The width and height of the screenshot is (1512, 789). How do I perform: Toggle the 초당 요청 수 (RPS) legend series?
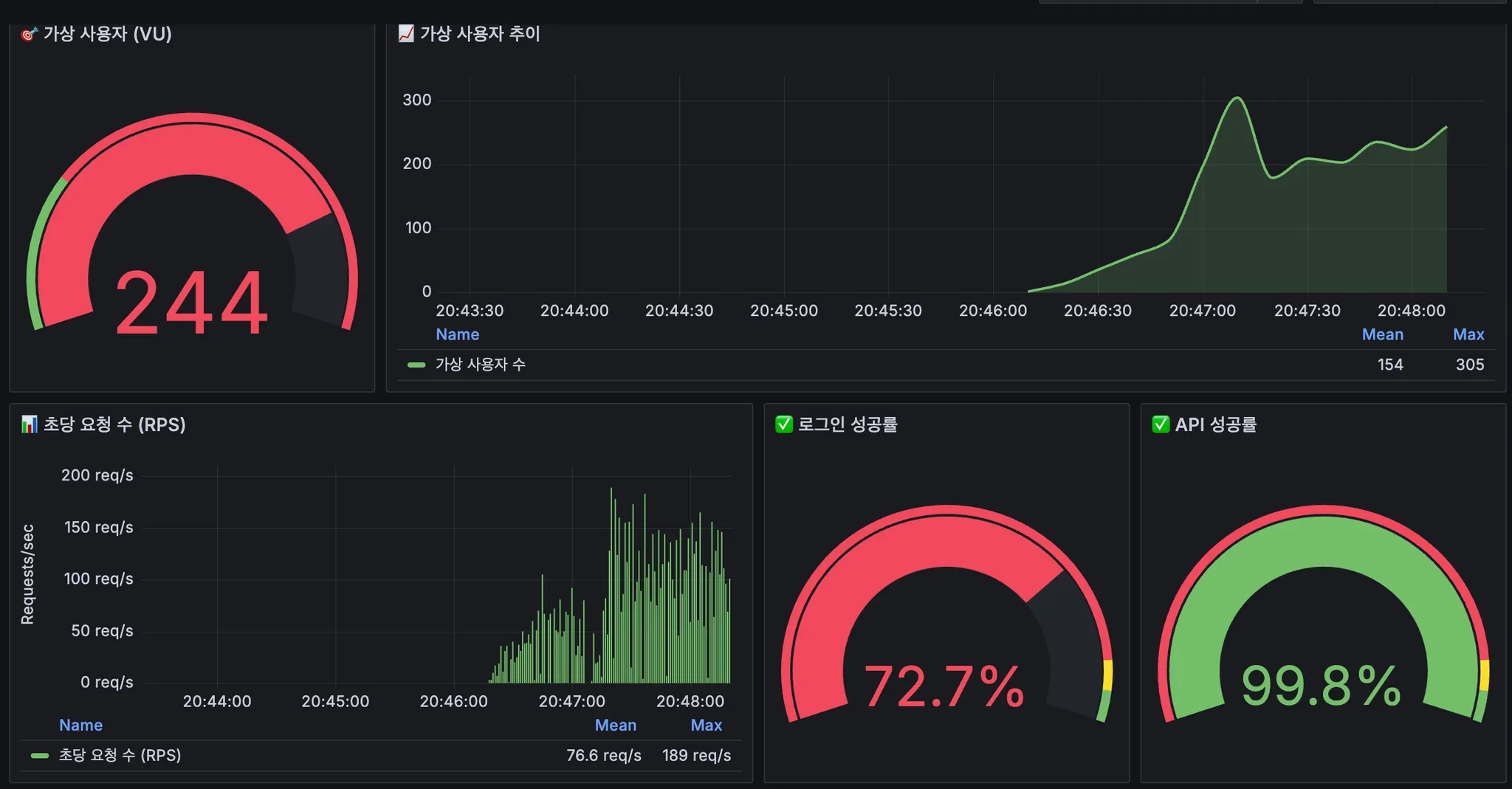pyautogui.click(x=120, y=755)
